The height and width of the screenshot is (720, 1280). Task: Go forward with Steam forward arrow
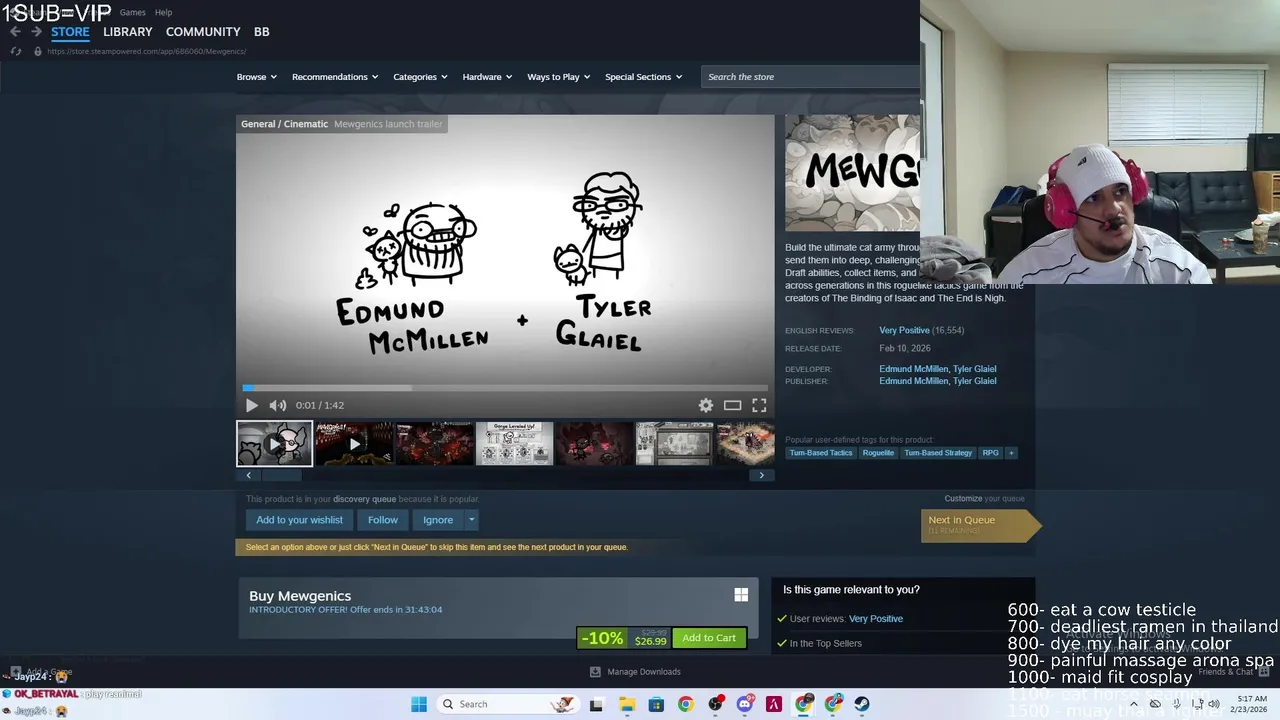coord(36,32)
